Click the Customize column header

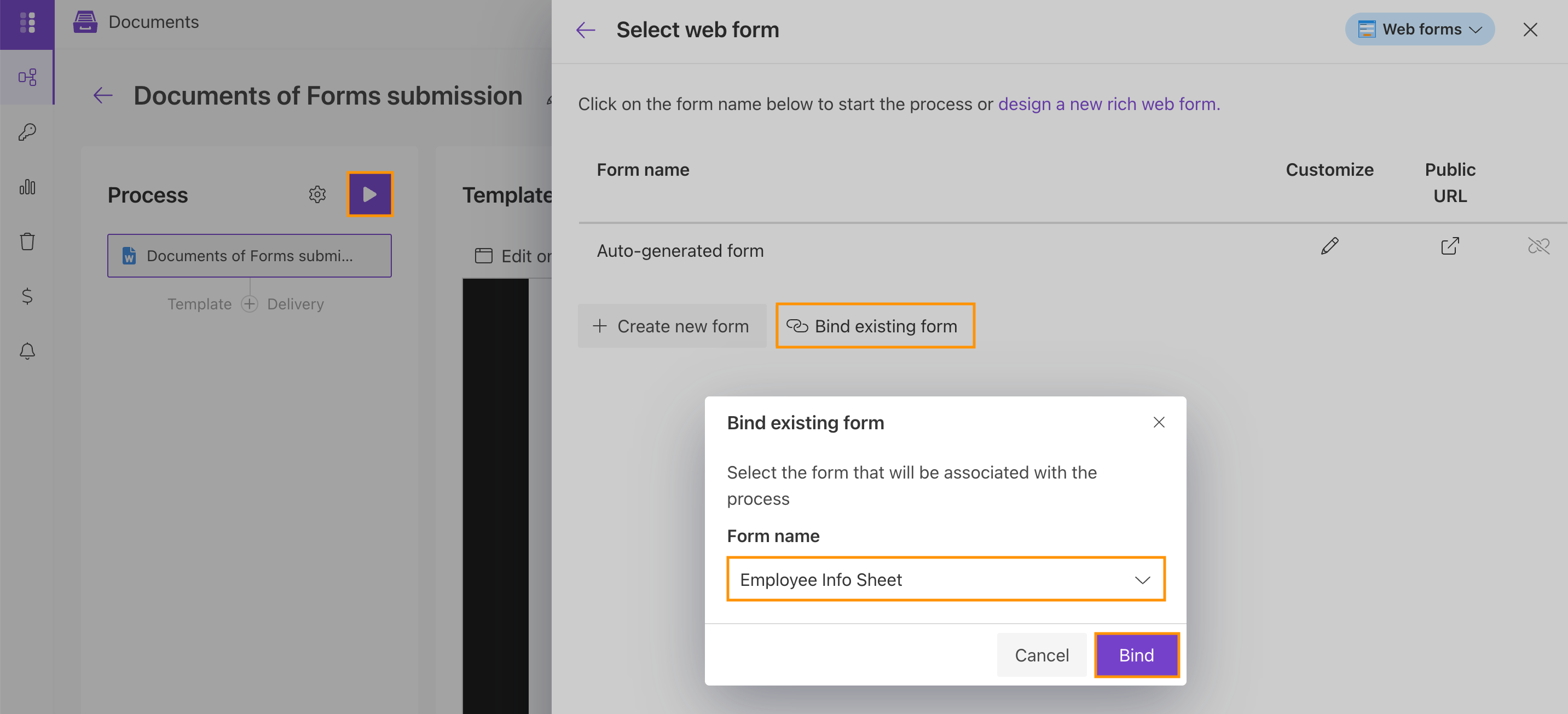click(1329, 170)
